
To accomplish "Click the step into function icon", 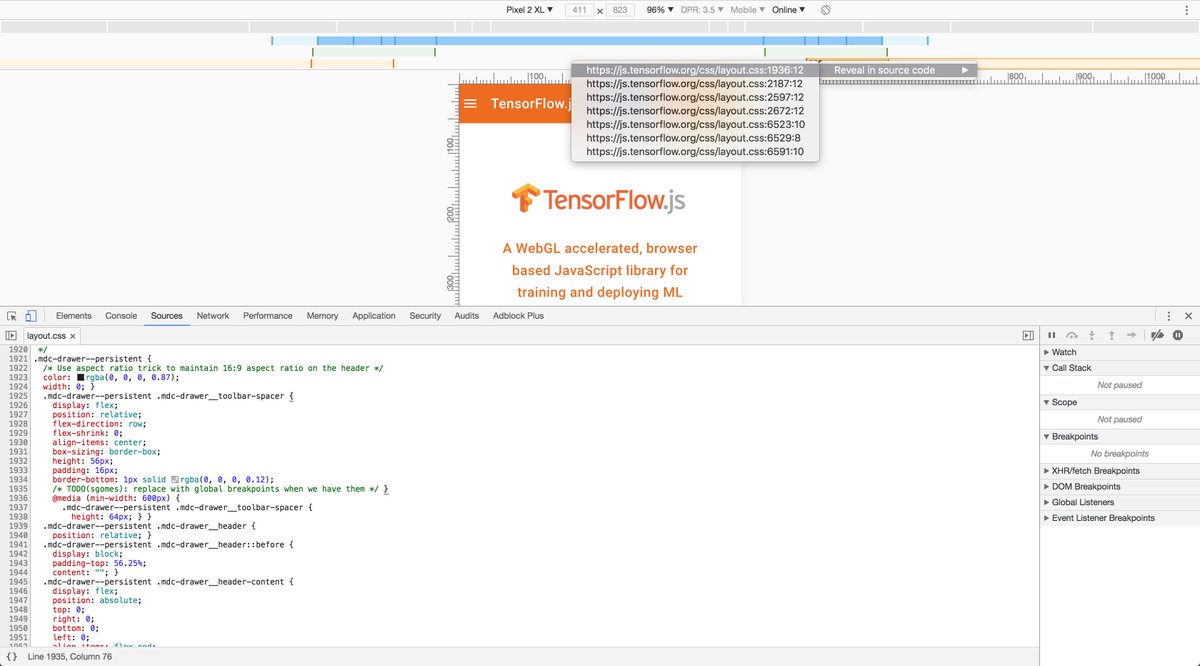I will [x=1092, y=336].
